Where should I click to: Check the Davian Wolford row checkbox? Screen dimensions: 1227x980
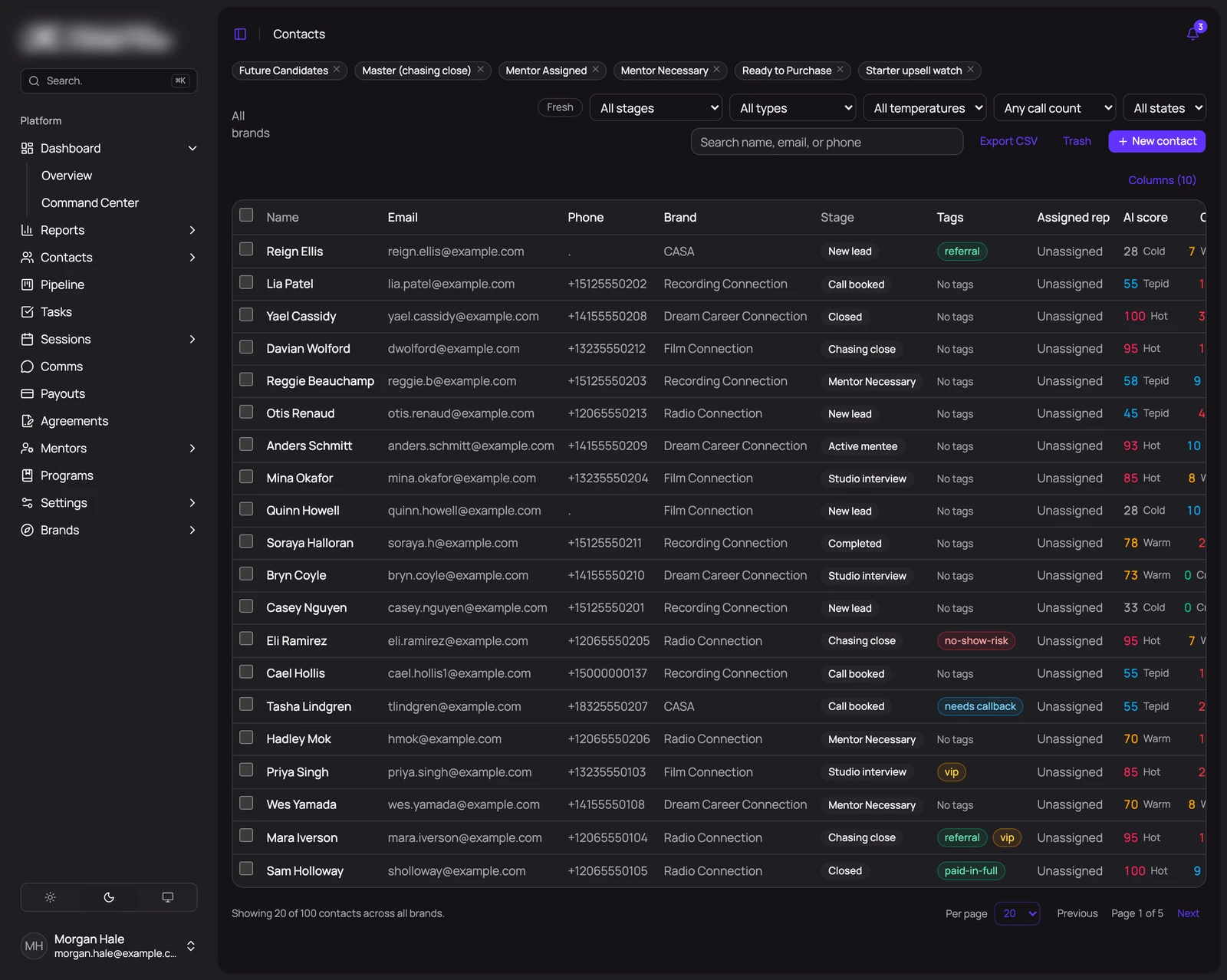pyautogui.click(x=246, y=347)
